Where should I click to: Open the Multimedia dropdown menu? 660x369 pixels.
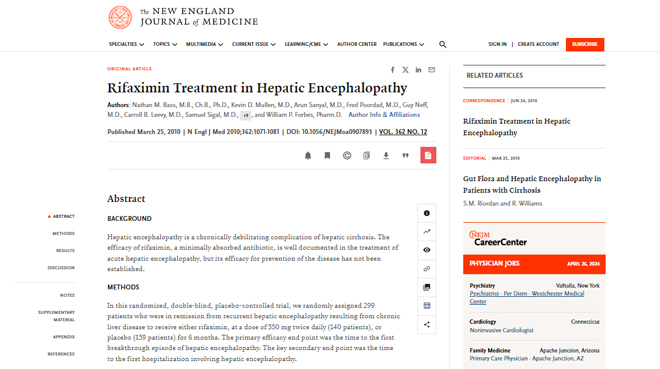[x=205, y=44]
